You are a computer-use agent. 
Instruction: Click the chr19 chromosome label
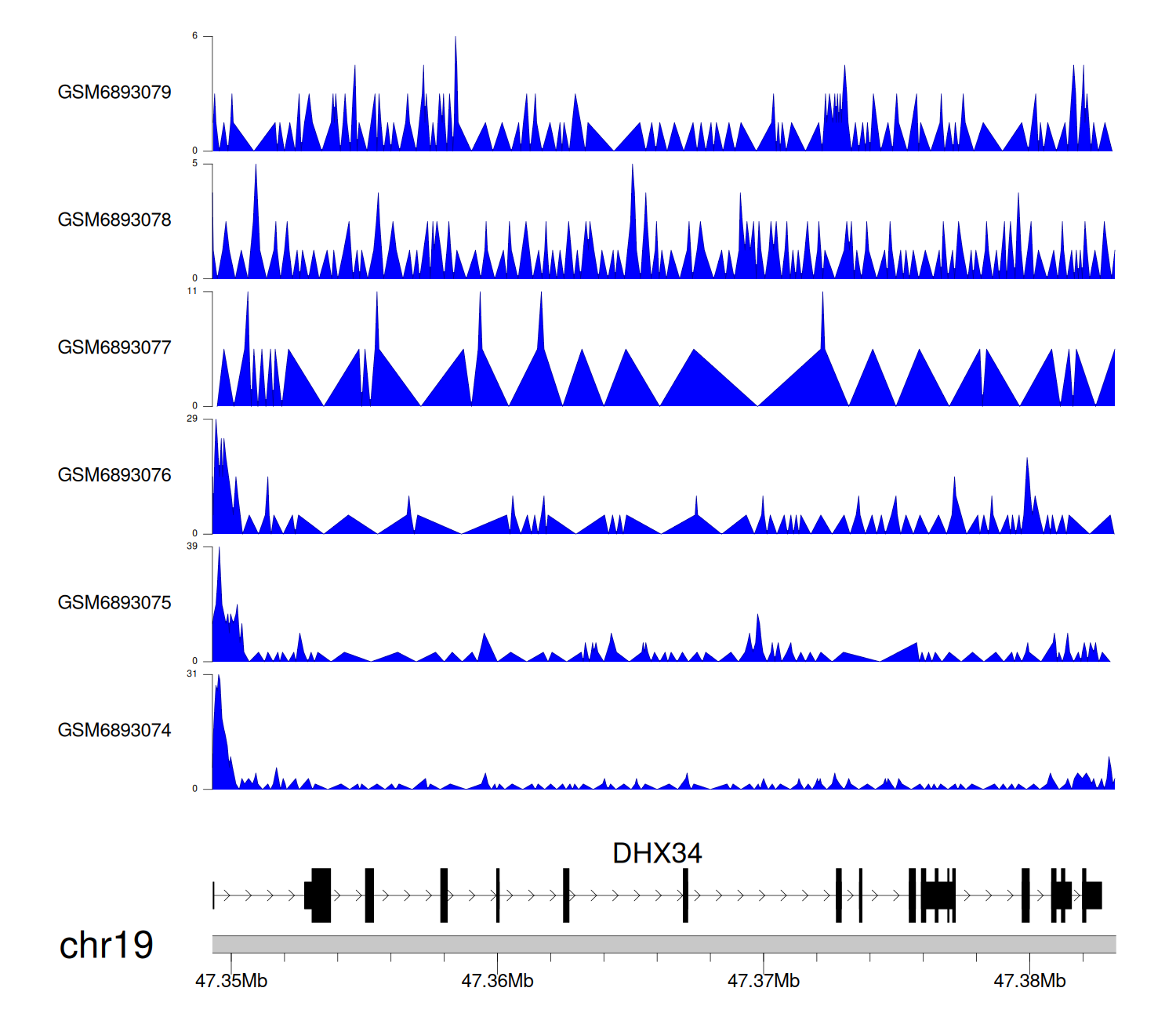pos(106,946)
